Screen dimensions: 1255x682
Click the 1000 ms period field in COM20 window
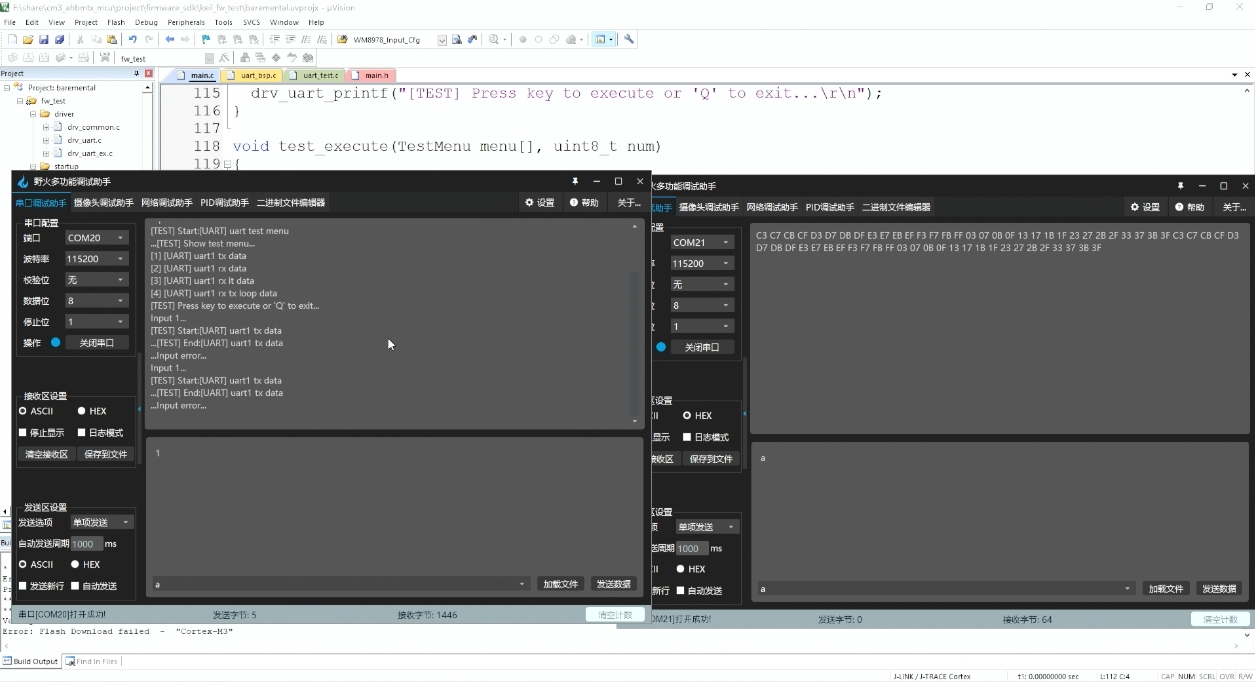(x=86, y=544)
